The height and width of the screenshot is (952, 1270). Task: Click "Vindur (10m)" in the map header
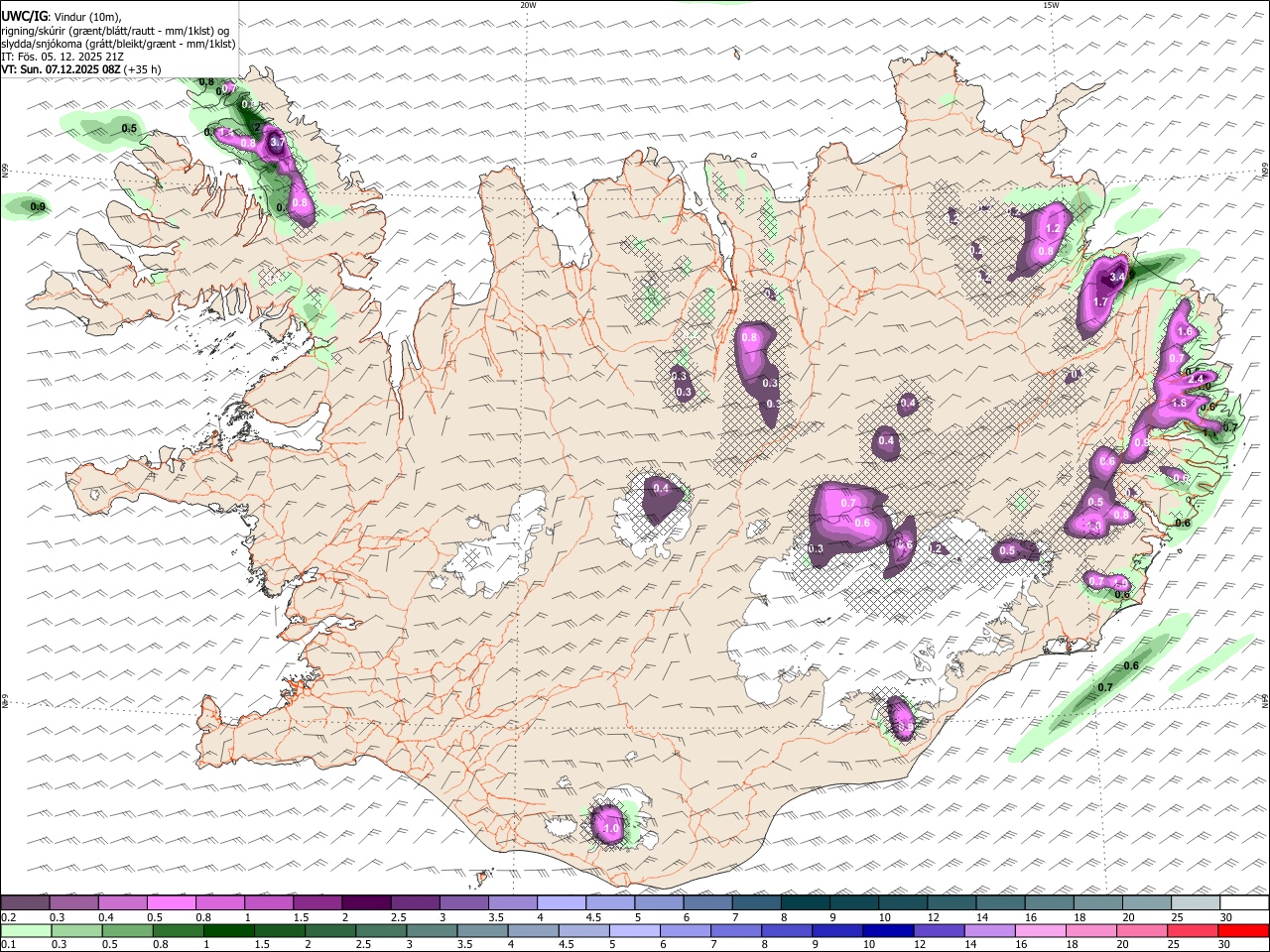point(86,17)
